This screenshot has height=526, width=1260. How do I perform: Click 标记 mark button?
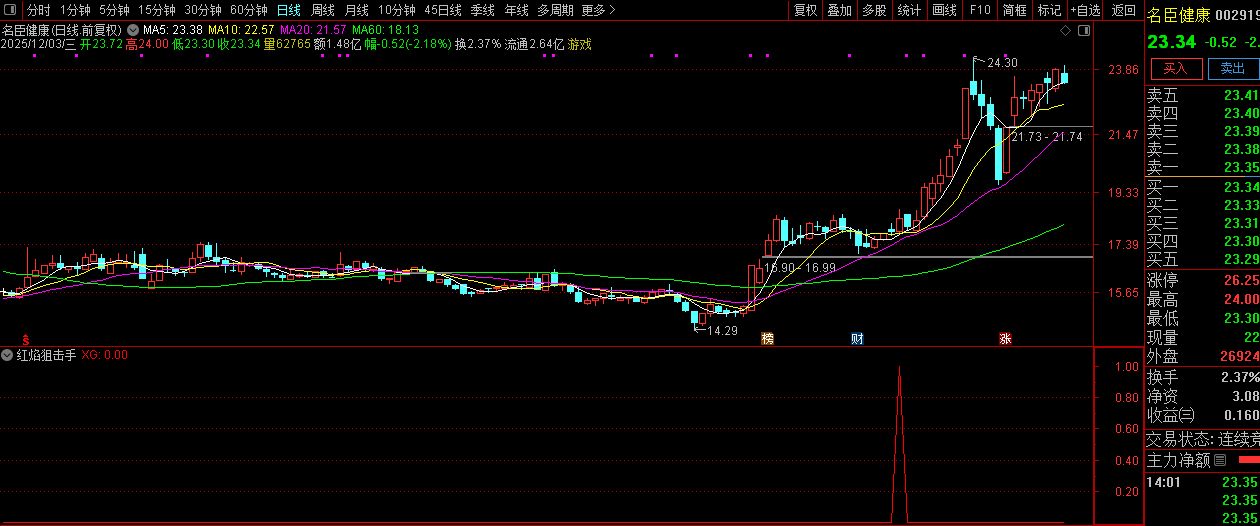(1049, 10)
